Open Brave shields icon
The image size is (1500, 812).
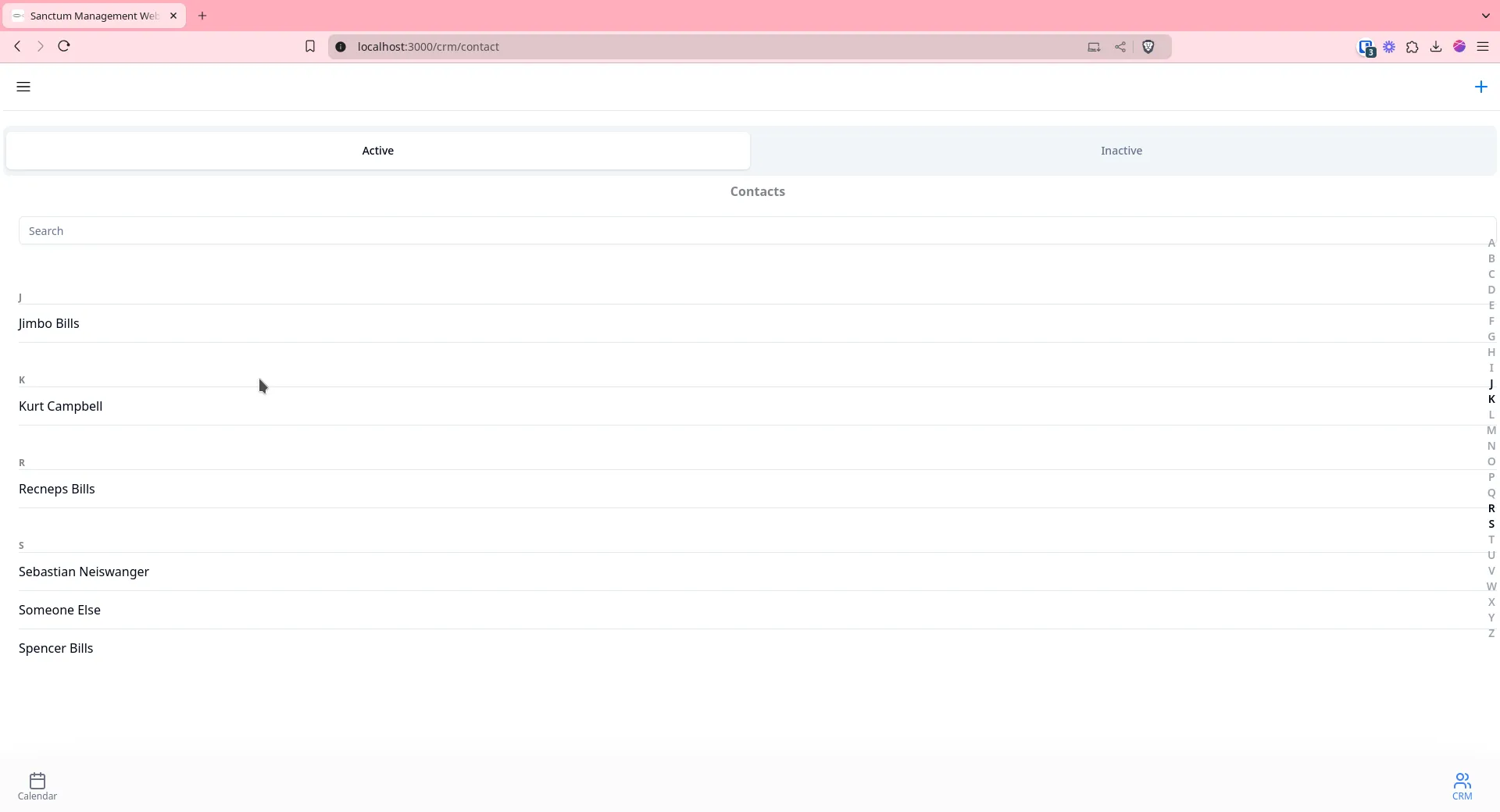(x=1148, y=47)
